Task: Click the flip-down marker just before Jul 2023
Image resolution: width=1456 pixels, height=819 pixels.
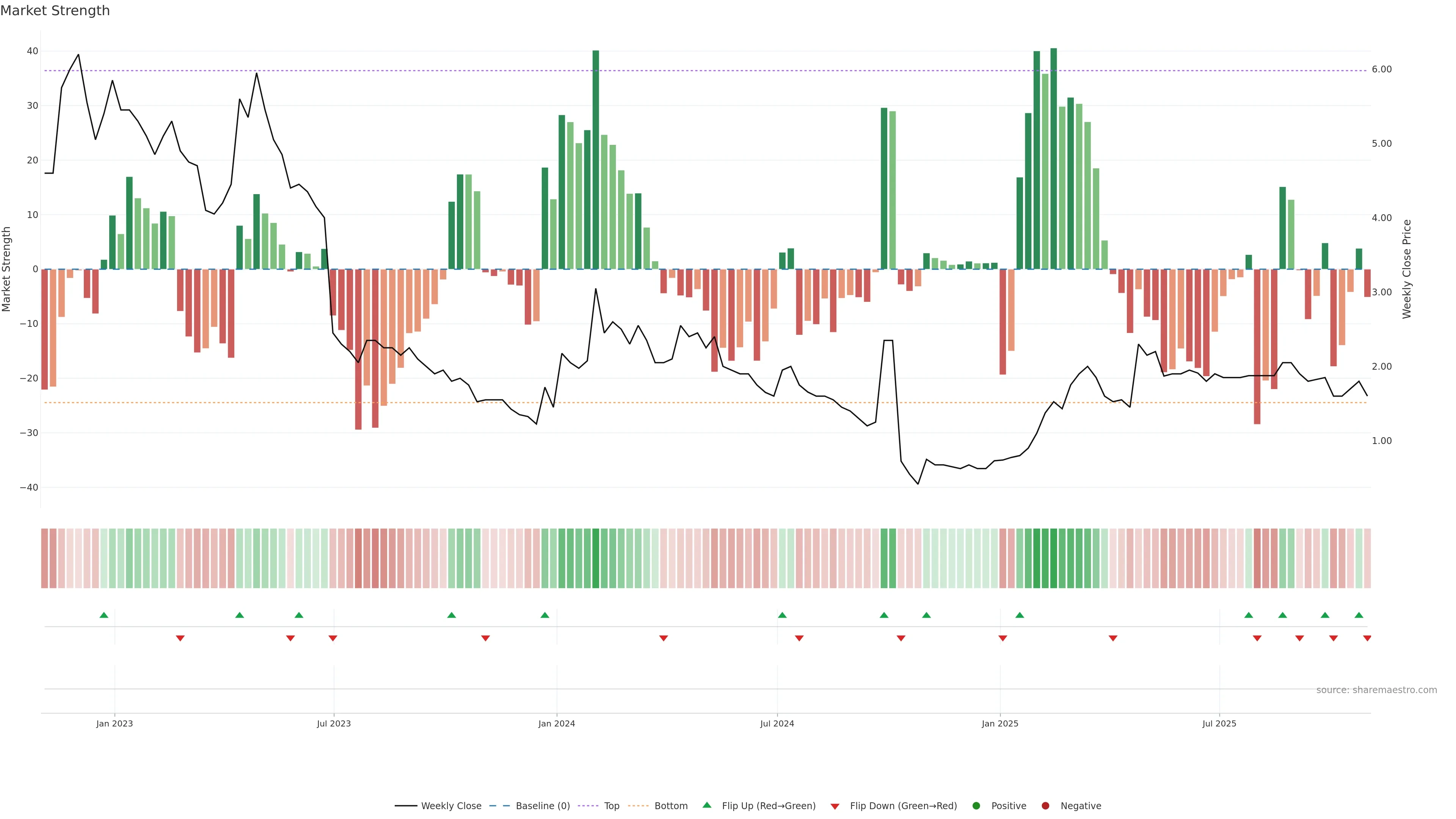Action: [333, 638]
